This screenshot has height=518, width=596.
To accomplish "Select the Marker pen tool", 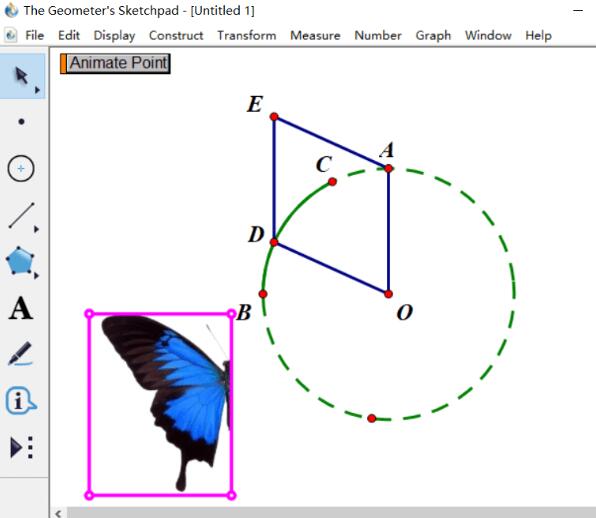I will (20, 353).
